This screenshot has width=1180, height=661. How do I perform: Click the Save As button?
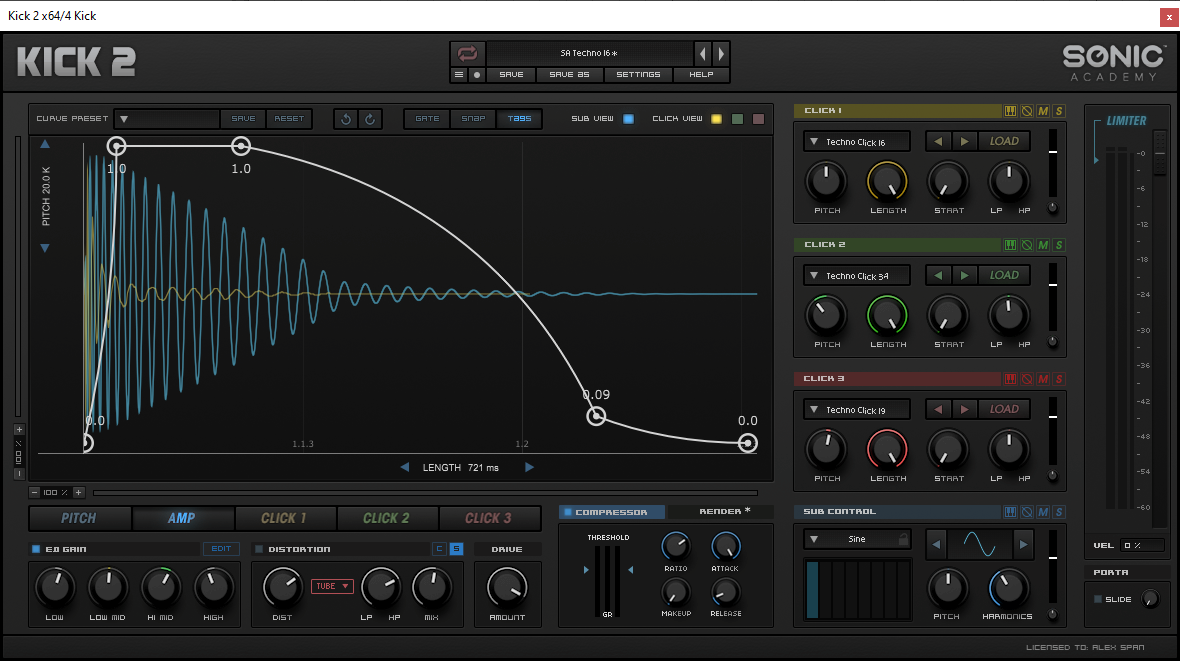click(569, 75)
